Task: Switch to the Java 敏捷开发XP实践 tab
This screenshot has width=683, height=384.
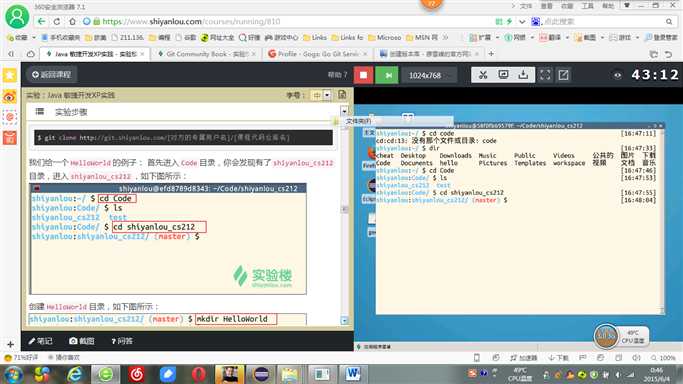Action: coord(95,54)
